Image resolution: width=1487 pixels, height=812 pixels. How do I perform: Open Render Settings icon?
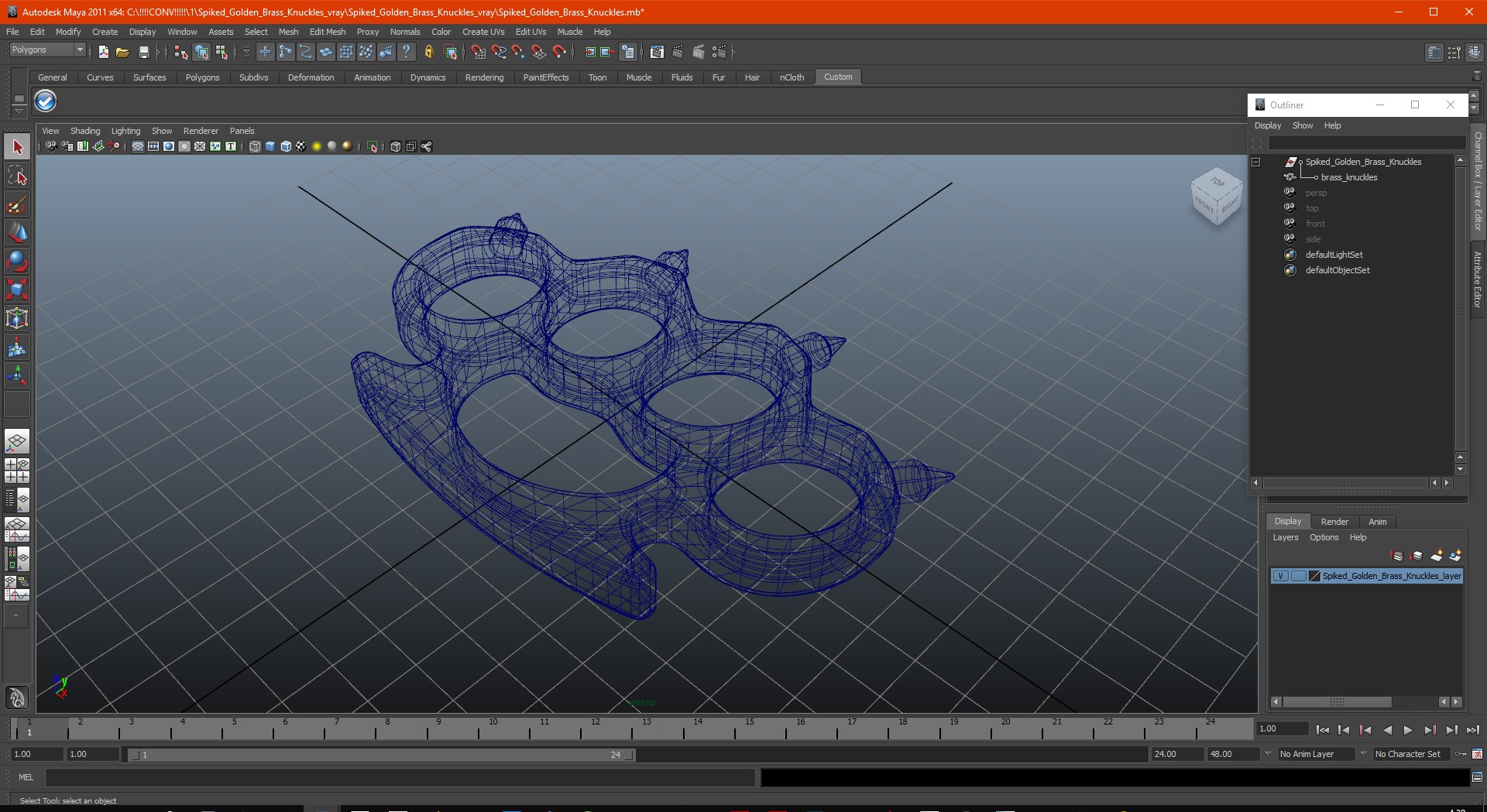[x=719, y=52]
